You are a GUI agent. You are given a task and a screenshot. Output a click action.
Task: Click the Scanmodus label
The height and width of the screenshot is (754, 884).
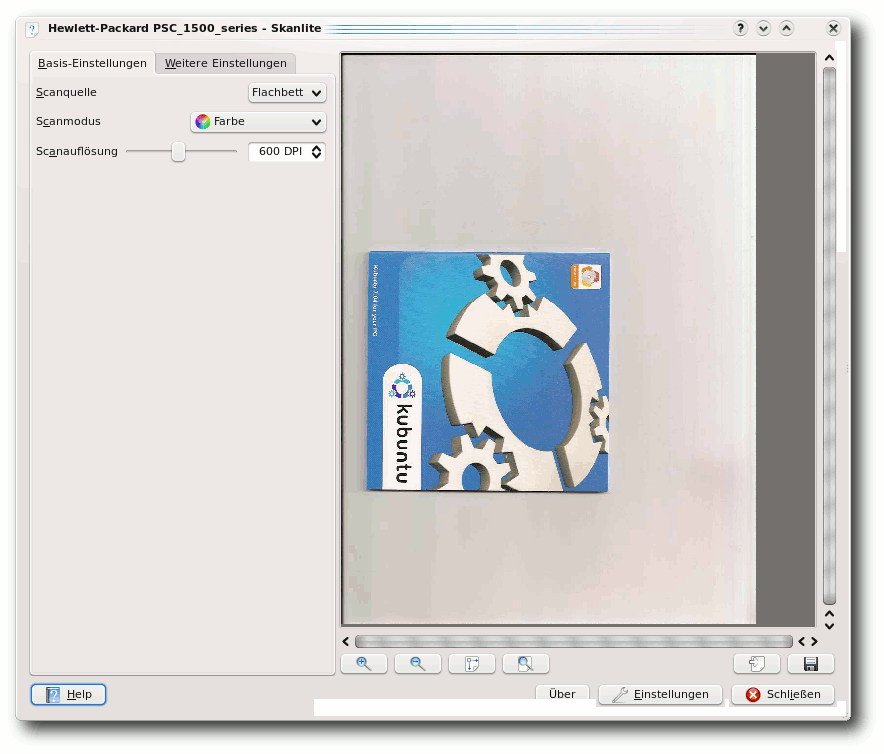pyautogui.click(x=68, y=122)
